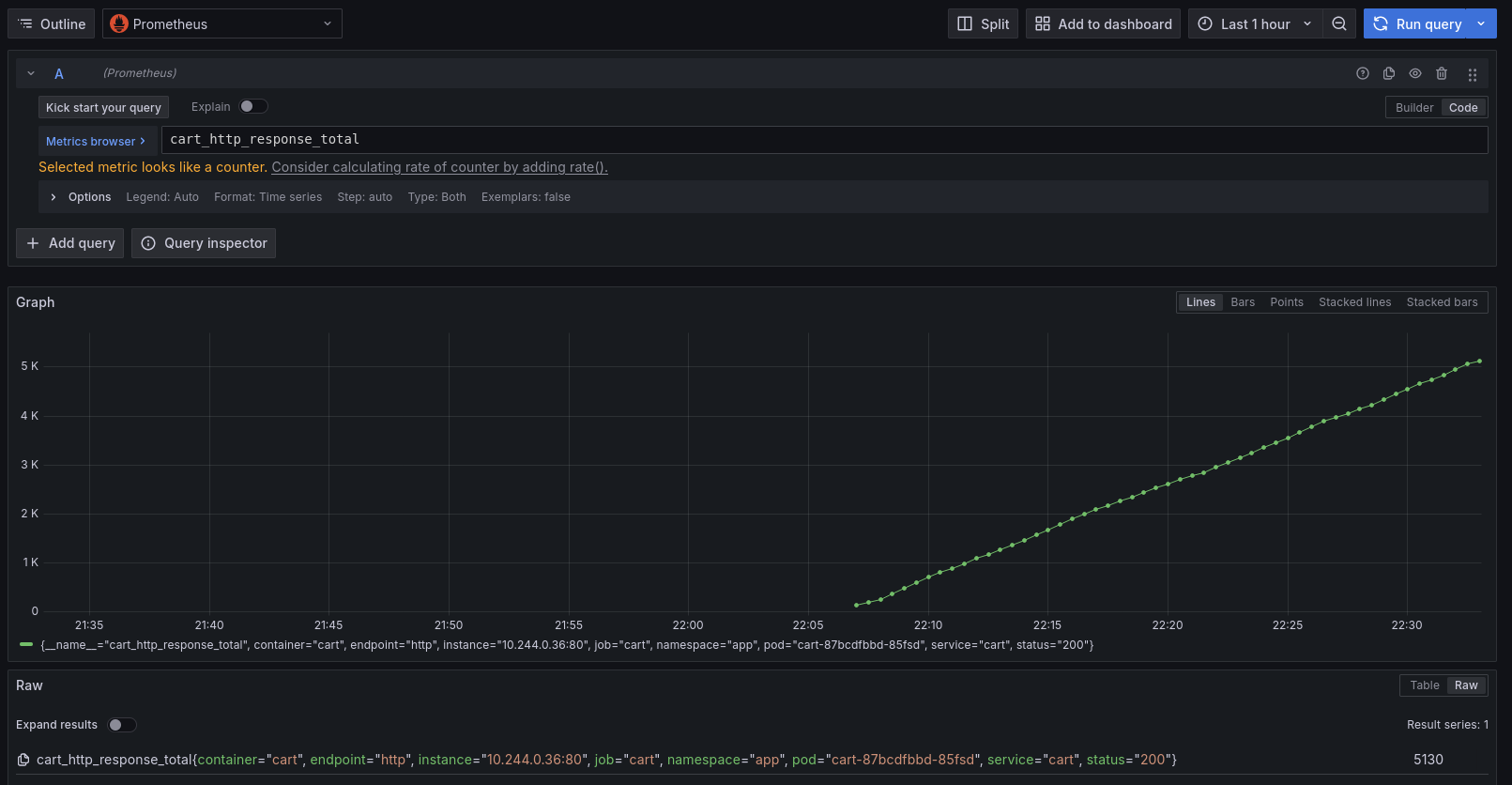Select Stacked lines graph style

(1355, 302)
